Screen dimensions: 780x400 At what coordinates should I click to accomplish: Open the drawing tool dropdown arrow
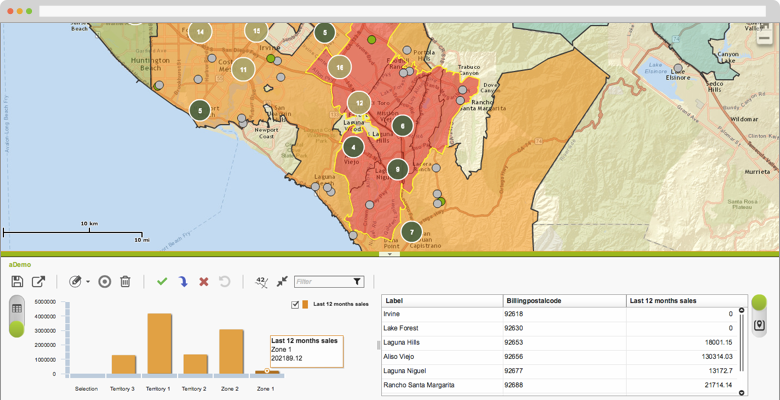(87, 282)
